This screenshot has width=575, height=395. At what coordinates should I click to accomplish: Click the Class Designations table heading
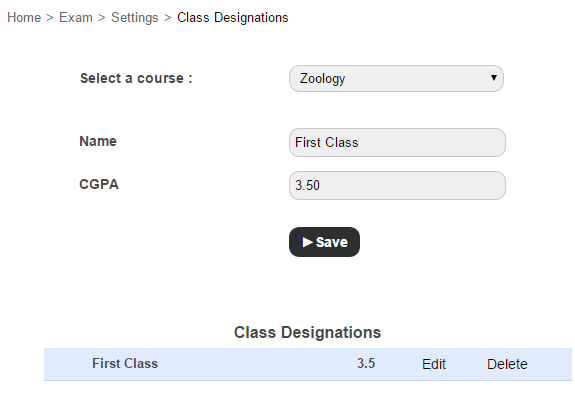coord(307,332)
